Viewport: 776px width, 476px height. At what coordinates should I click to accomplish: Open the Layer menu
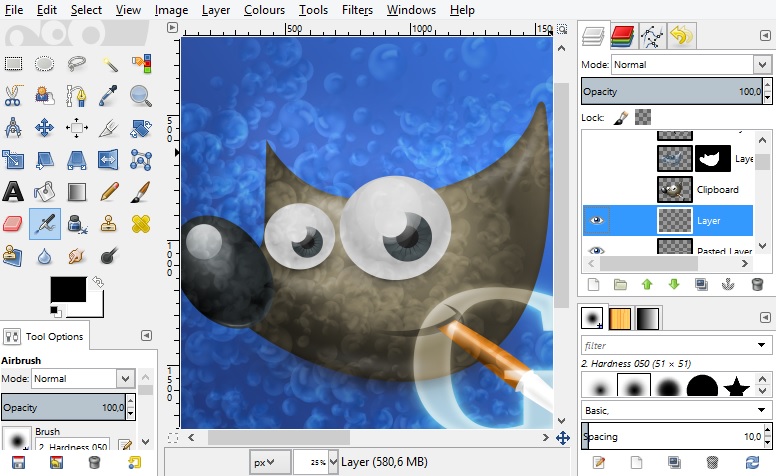[x=216, y=10]
